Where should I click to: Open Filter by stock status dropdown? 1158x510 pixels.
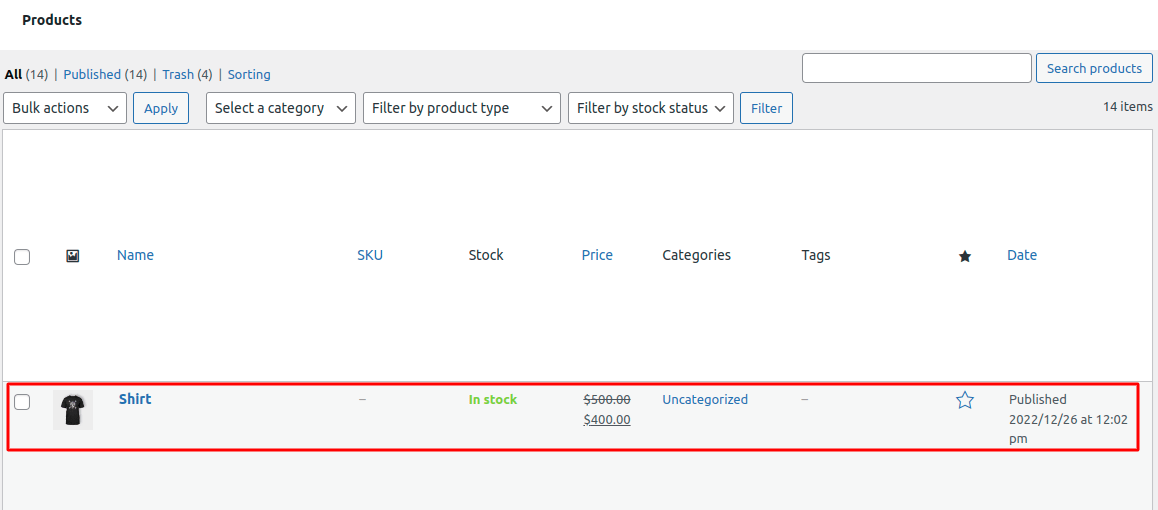point(650,108)
